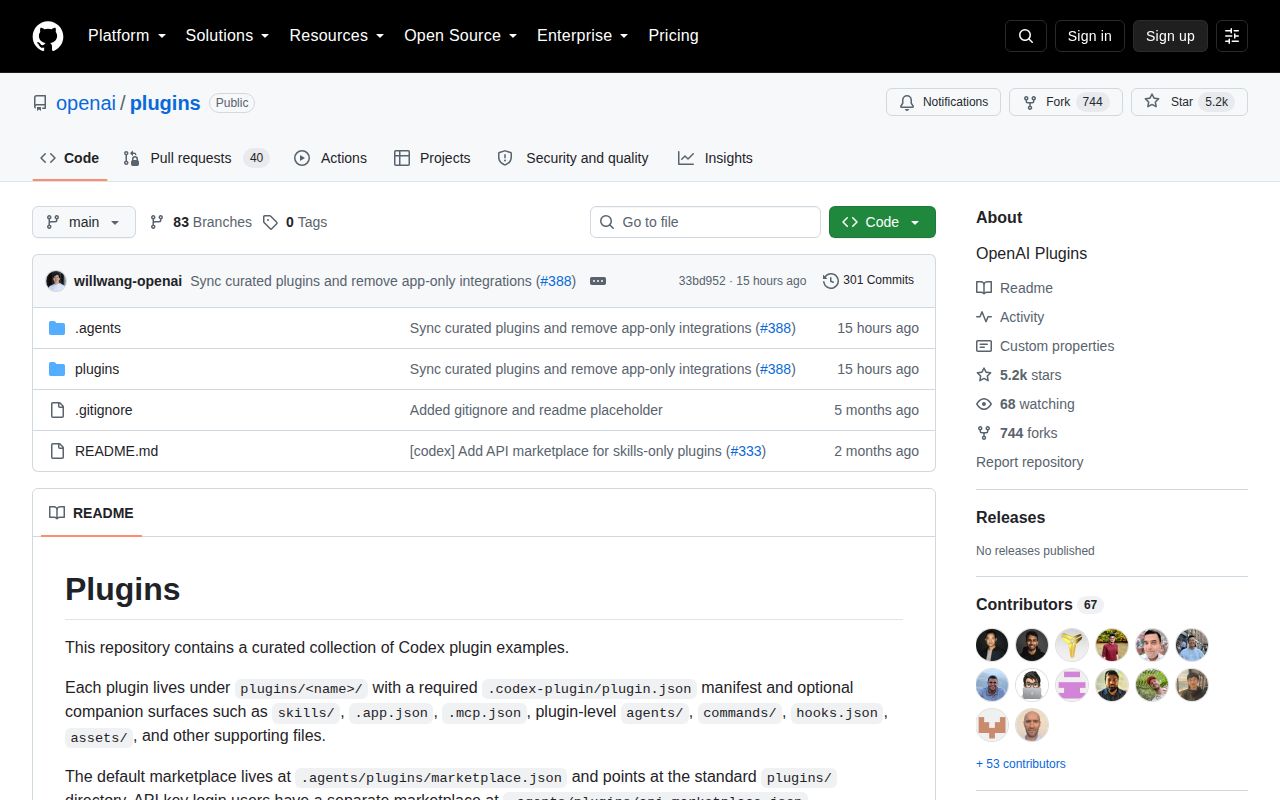Open the Resources dropdown menu
1280x800 pixels.
[x=336, y=36]
